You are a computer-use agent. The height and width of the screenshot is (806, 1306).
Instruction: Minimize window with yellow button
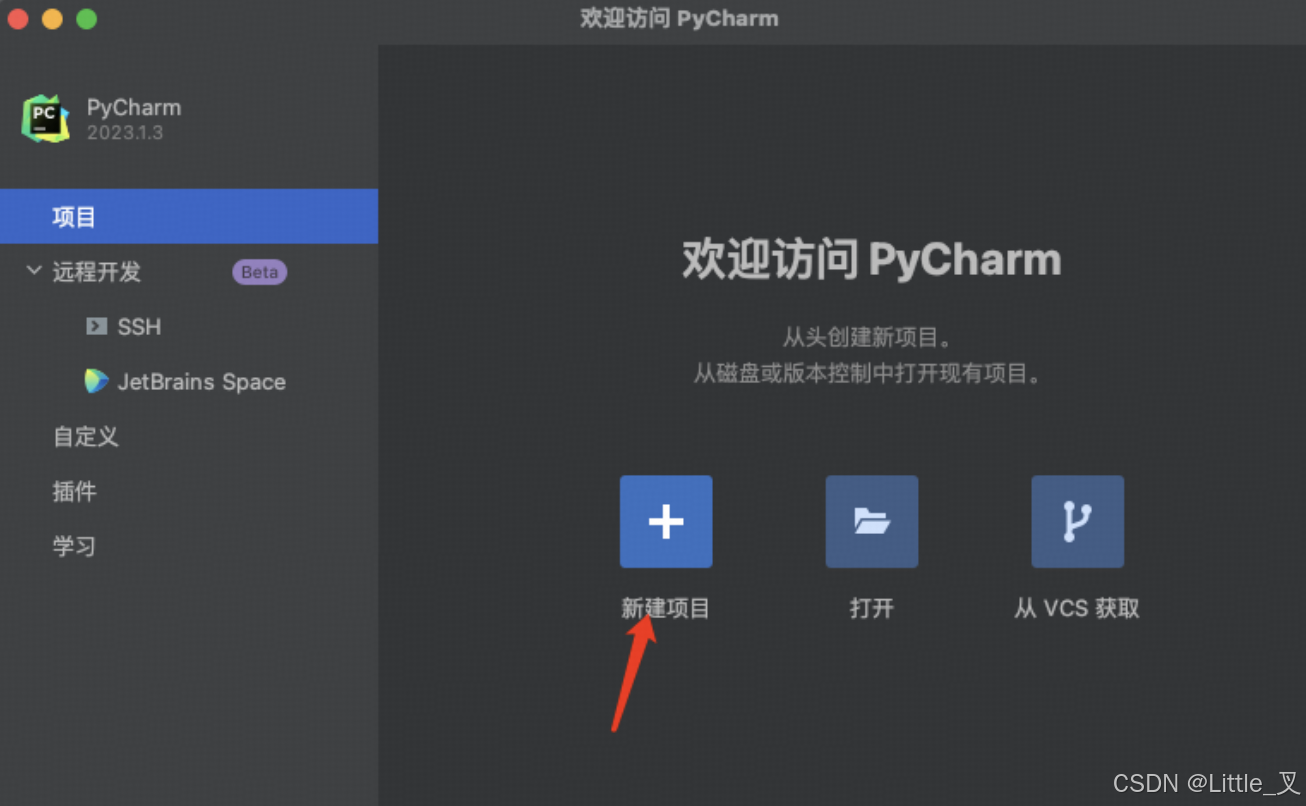tap(52, 19)
